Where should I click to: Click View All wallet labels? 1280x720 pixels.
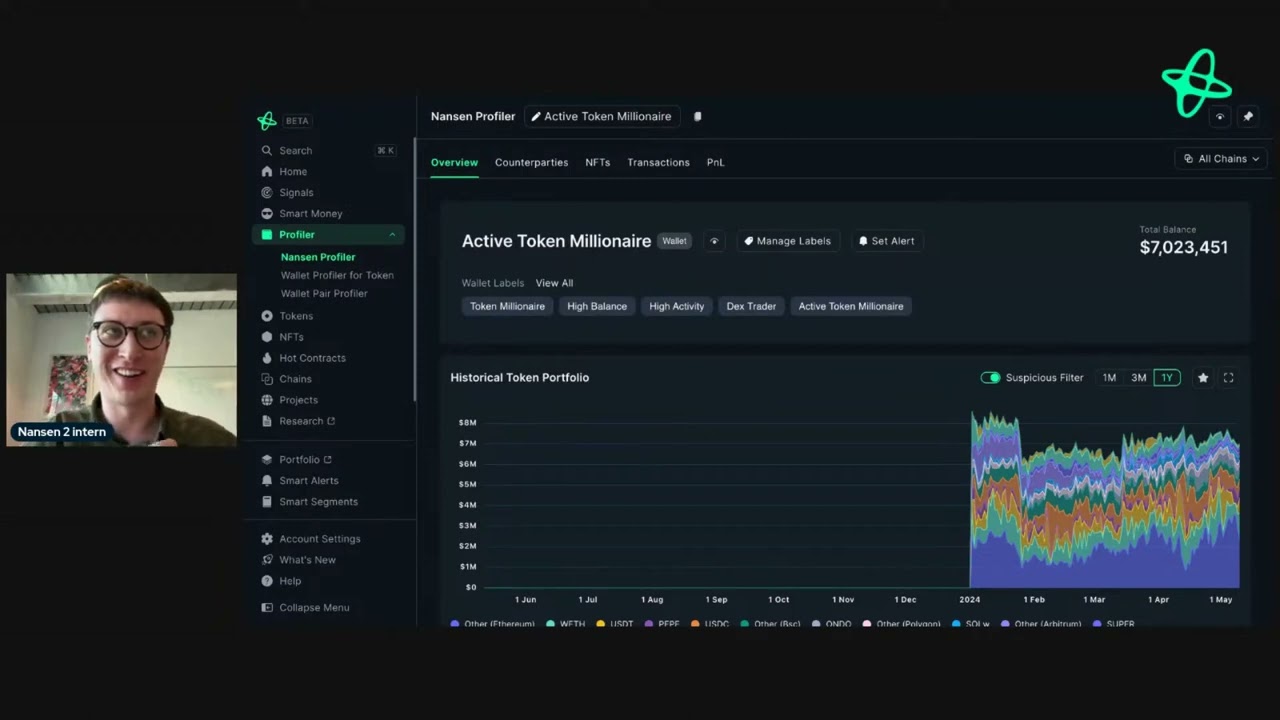tap(554, 283)
